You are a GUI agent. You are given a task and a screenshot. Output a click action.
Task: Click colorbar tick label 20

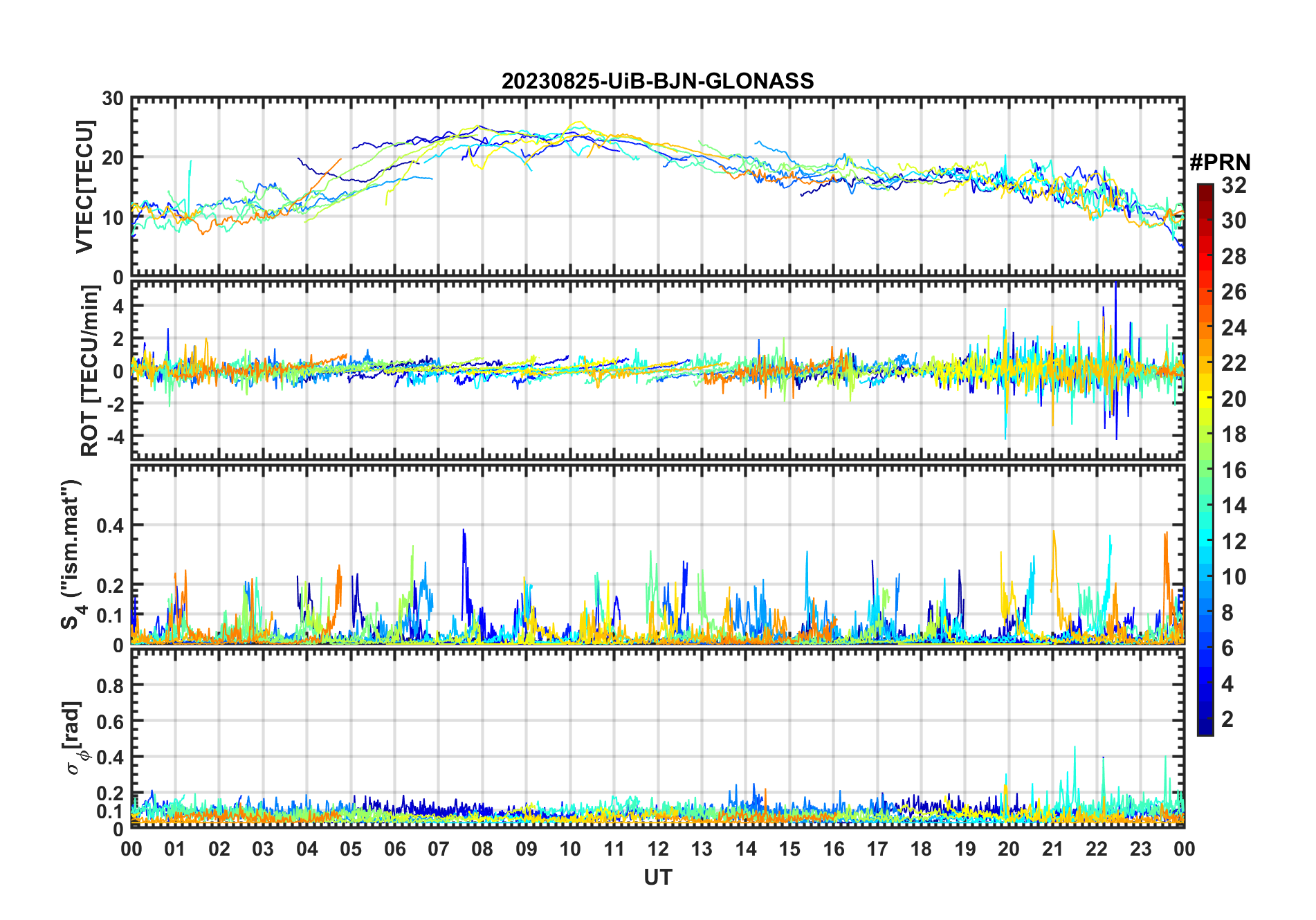1234,399
